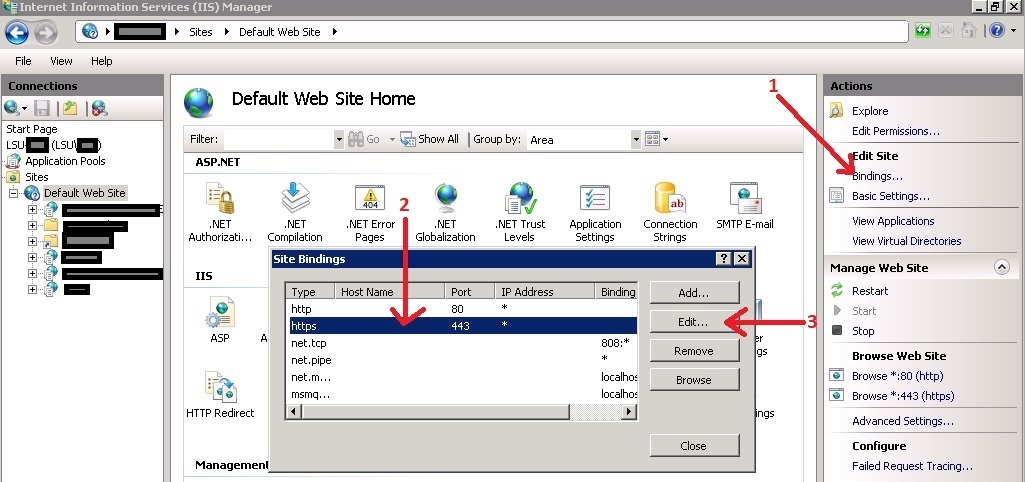Screen dimensions: 1025x482
Task: Click Show All in the filter bar
Action: tap(429, 139)
